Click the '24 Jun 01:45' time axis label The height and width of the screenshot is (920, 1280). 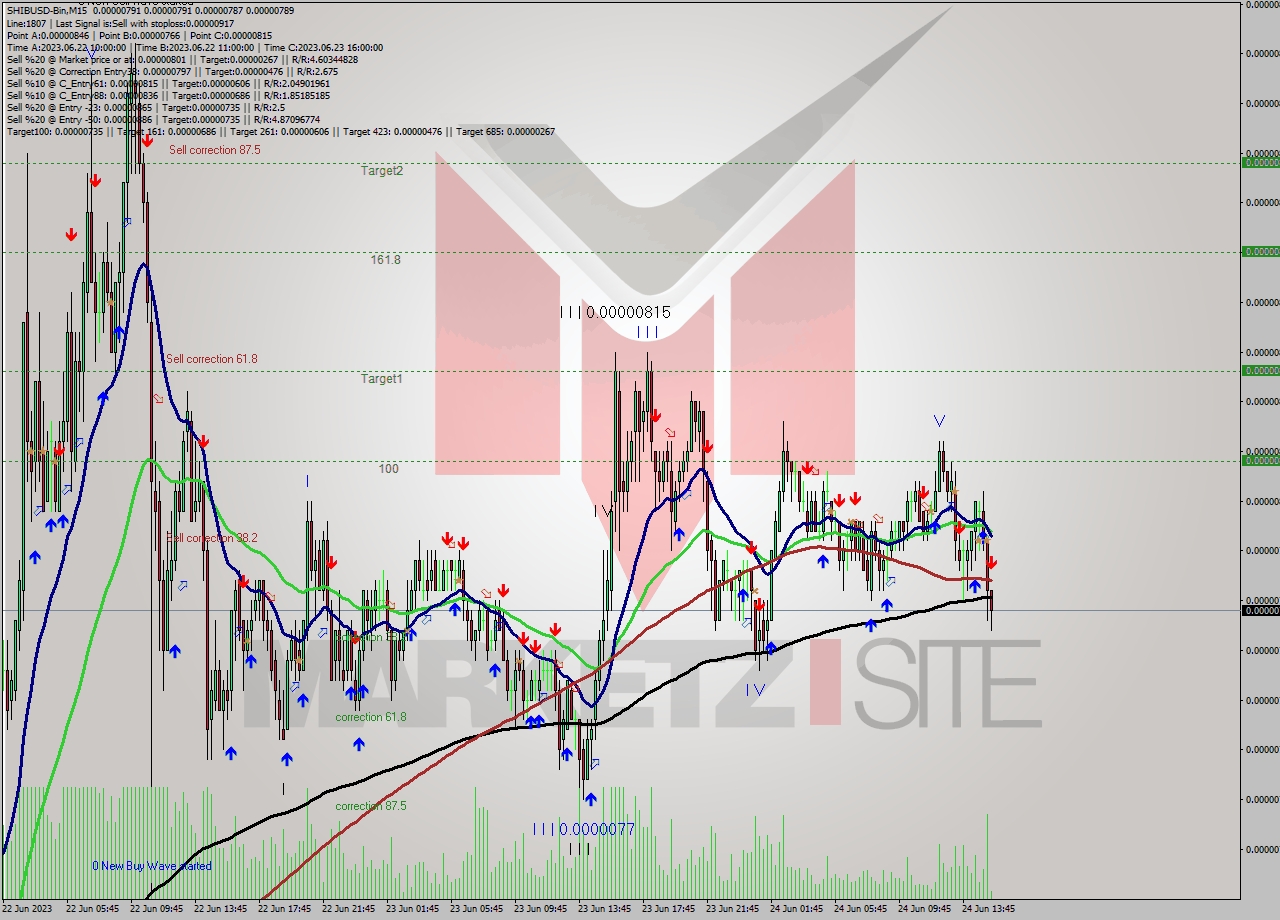click(796, 909)
